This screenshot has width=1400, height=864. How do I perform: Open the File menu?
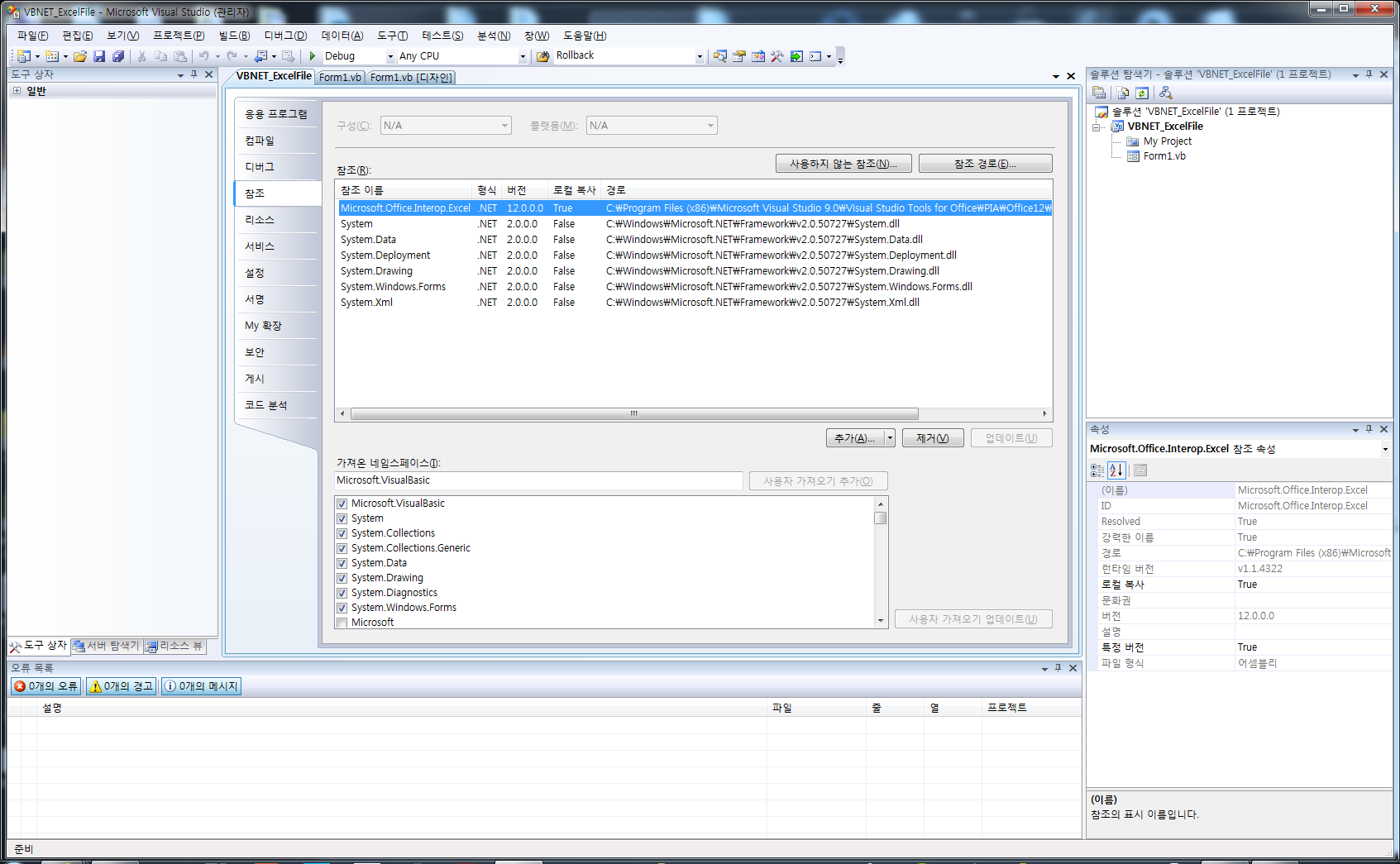coord(33,36)
